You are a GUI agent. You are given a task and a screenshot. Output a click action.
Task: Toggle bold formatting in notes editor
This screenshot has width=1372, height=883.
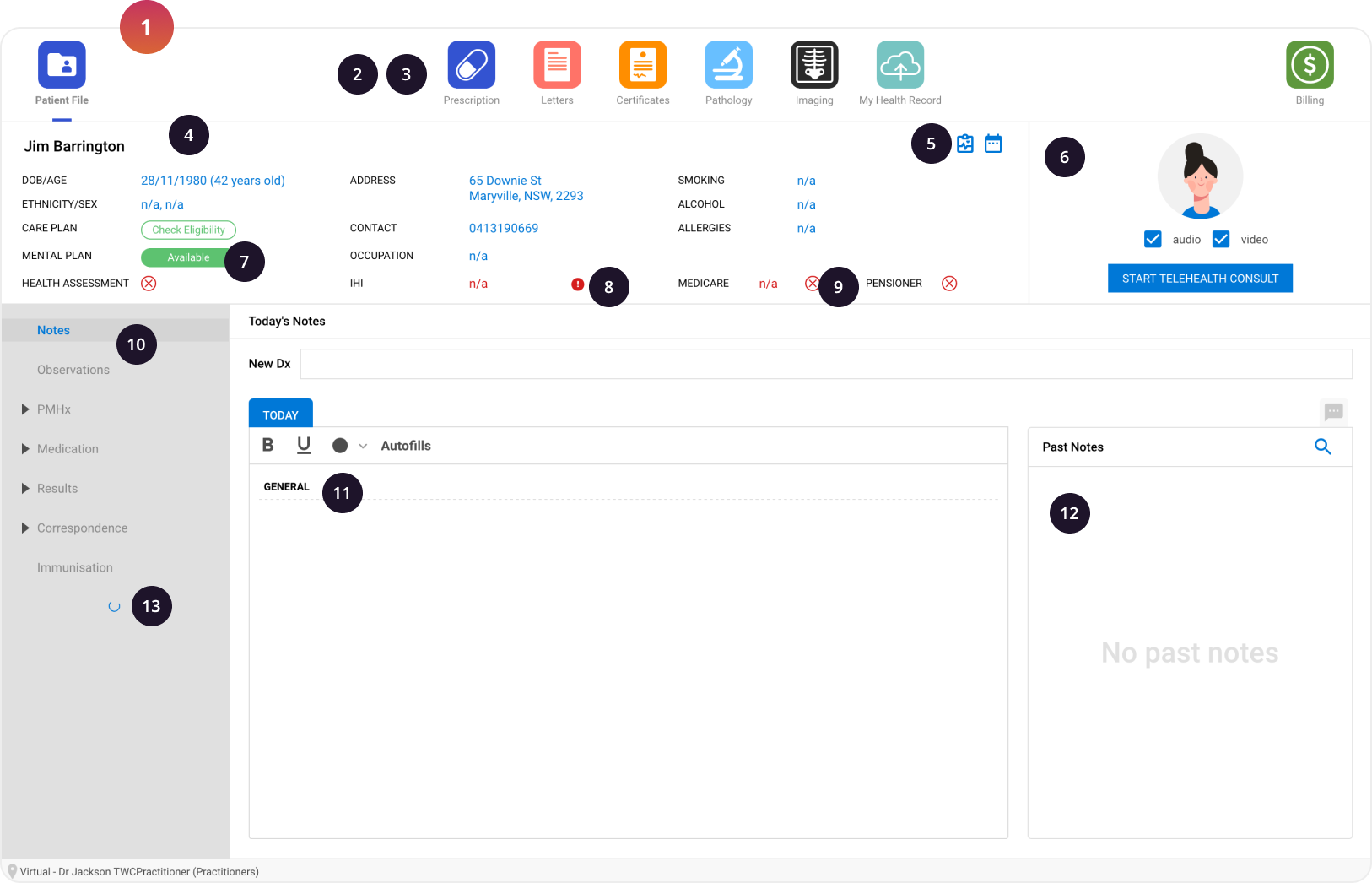coord(267,445)
